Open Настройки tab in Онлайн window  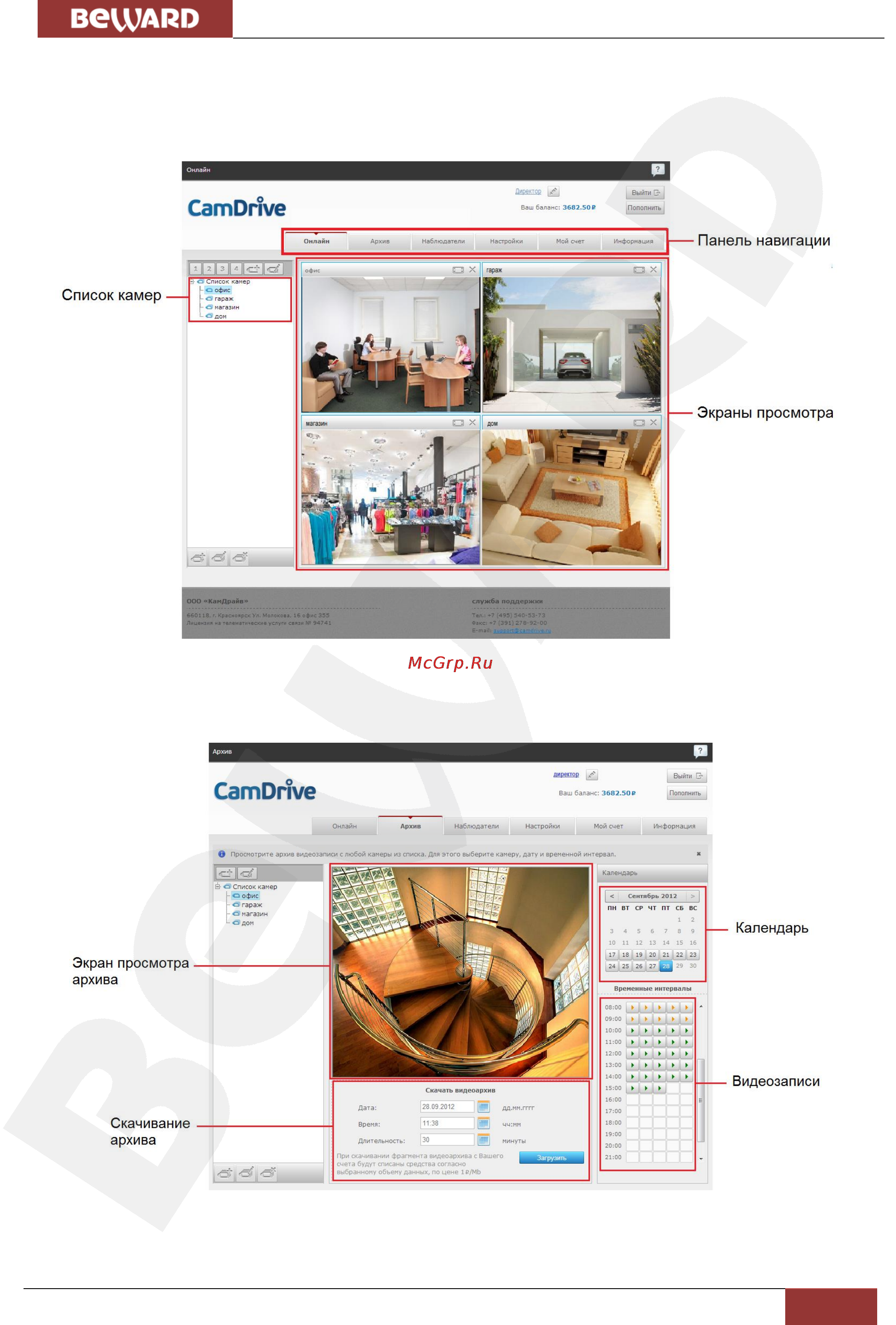point(506,241)
